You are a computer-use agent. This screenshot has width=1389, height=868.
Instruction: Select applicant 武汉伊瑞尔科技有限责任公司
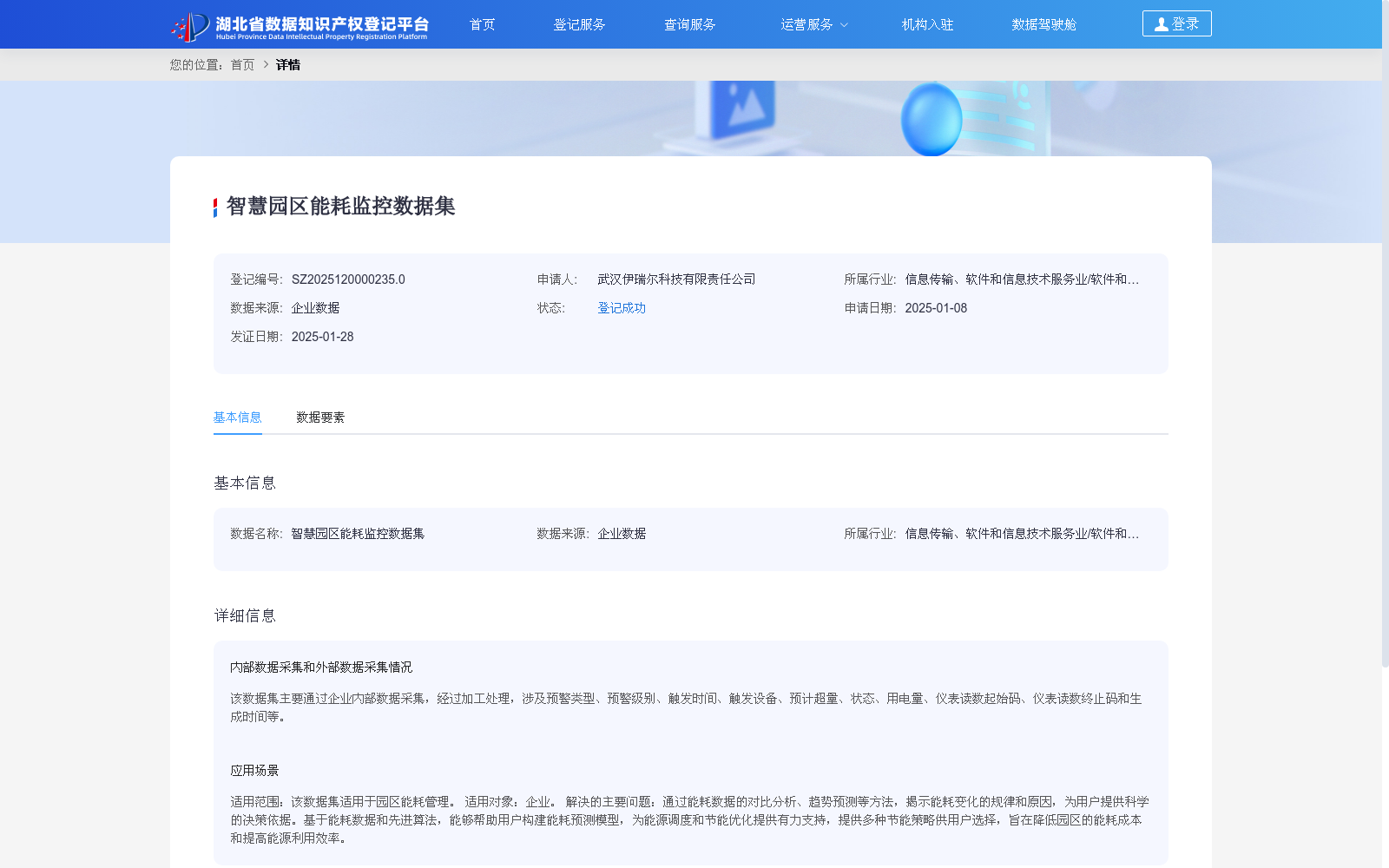click(x=676, y=279)
